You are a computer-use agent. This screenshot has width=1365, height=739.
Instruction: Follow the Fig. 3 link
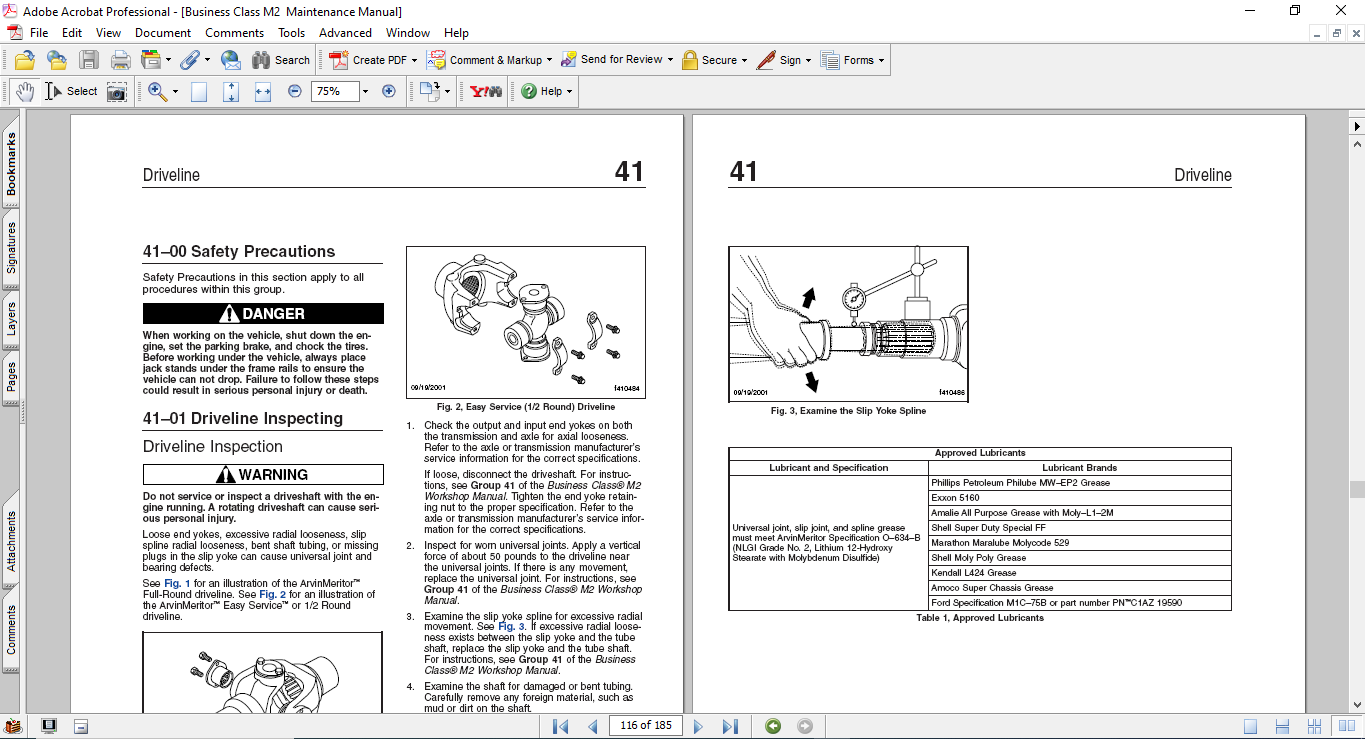coord(511,626)
